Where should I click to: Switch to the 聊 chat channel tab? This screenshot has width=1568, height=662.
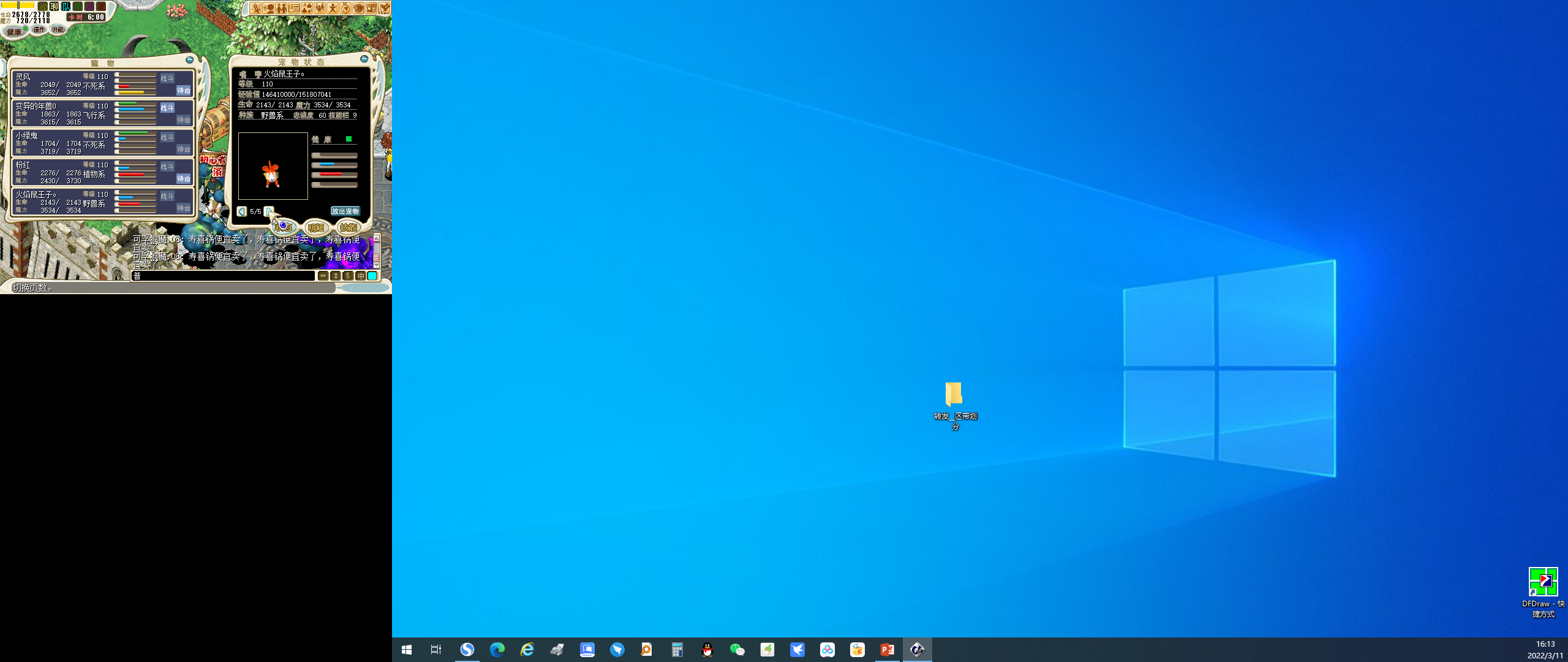(x=55, y=6)
